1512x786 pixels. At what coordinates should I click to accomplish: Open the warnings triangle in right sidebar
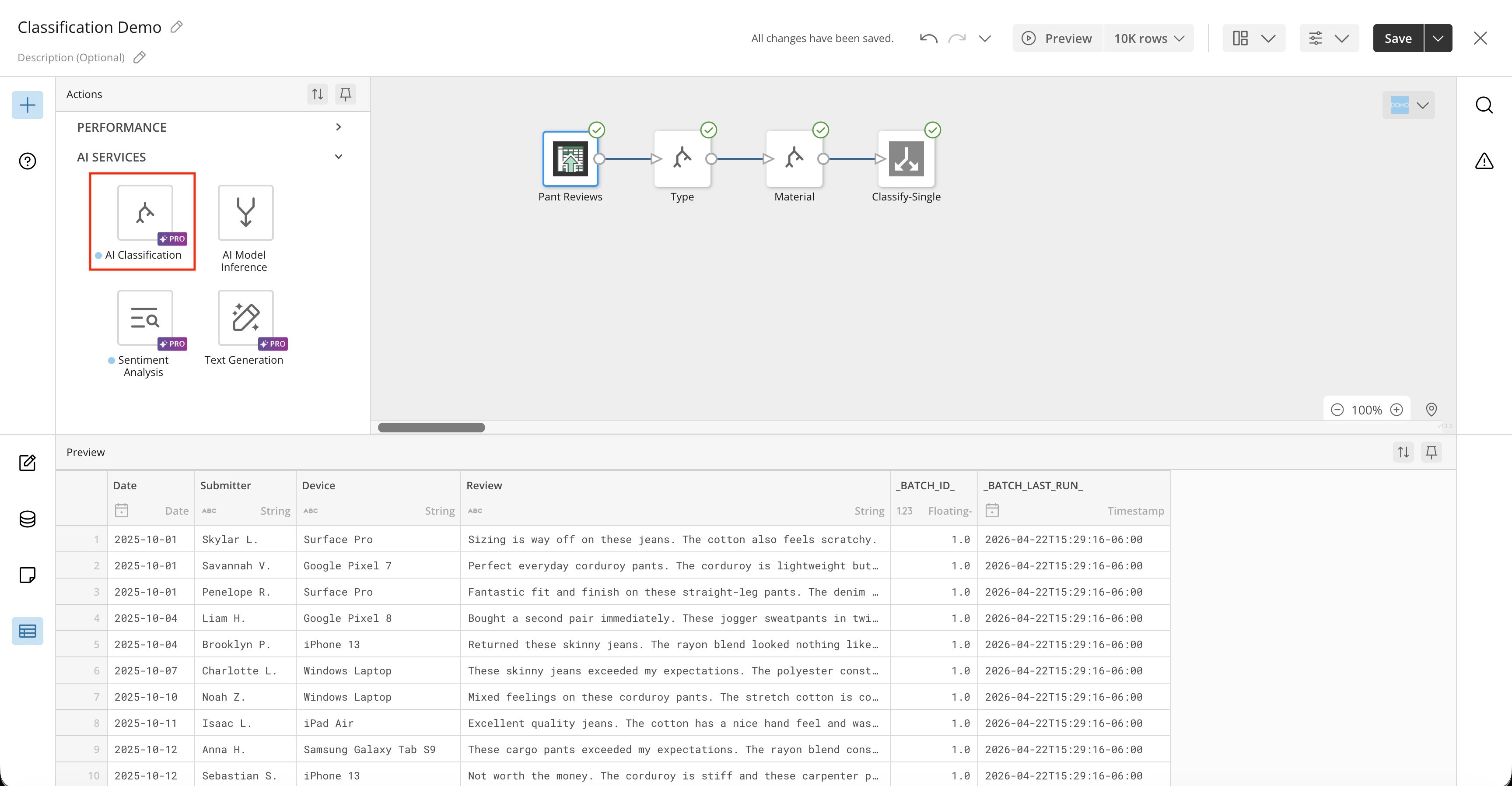point(1484,161)
